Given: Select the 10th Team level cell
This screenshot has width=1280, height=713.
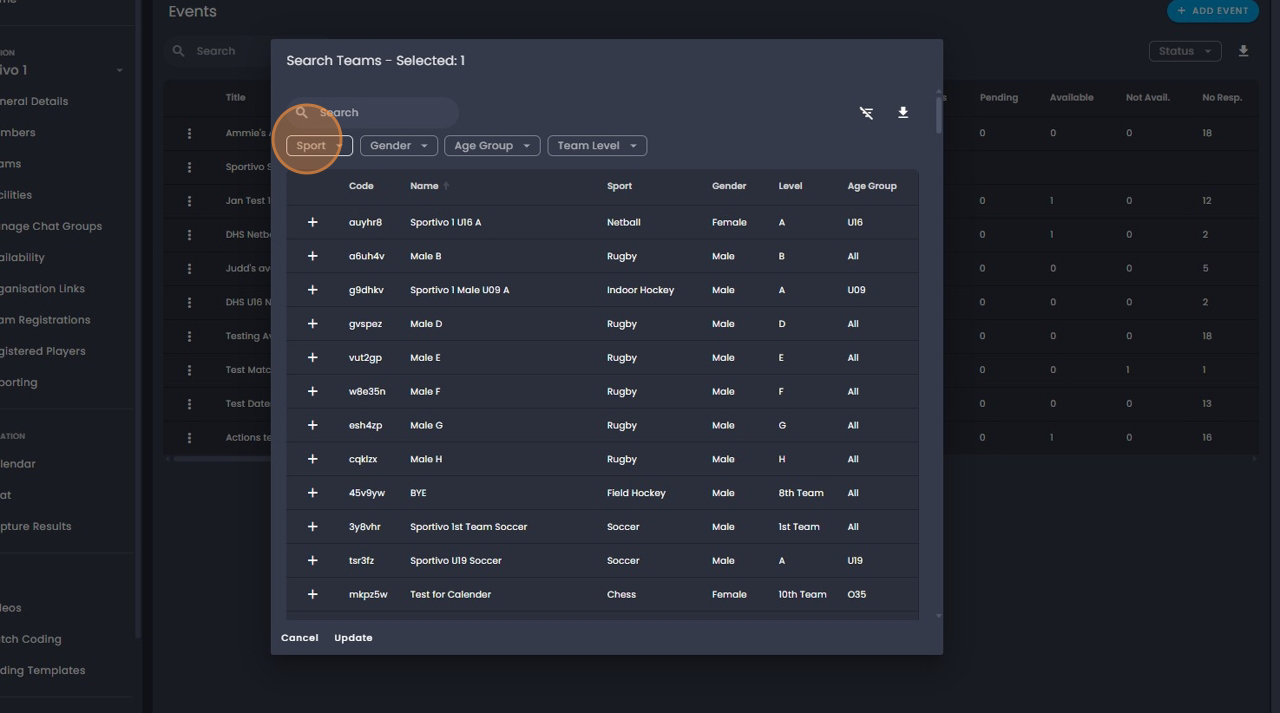Looking at the screenshot, I should [802, 594].
